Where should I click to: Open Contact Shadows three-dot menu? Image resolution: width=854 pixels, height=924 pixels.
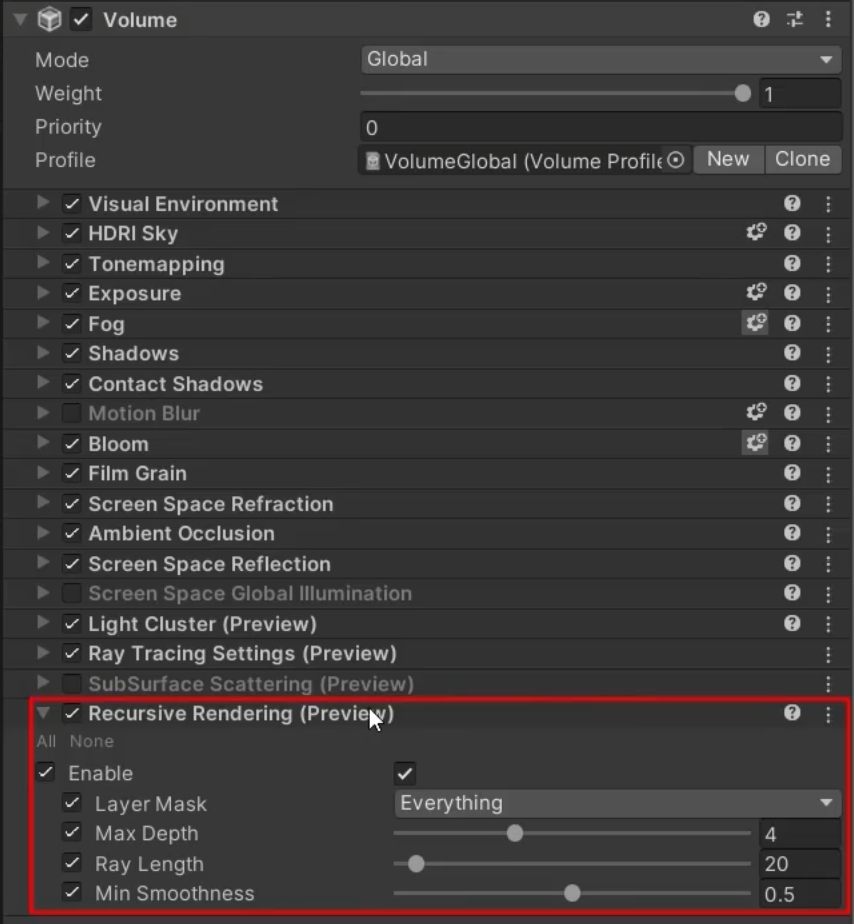tap(828, 384)
